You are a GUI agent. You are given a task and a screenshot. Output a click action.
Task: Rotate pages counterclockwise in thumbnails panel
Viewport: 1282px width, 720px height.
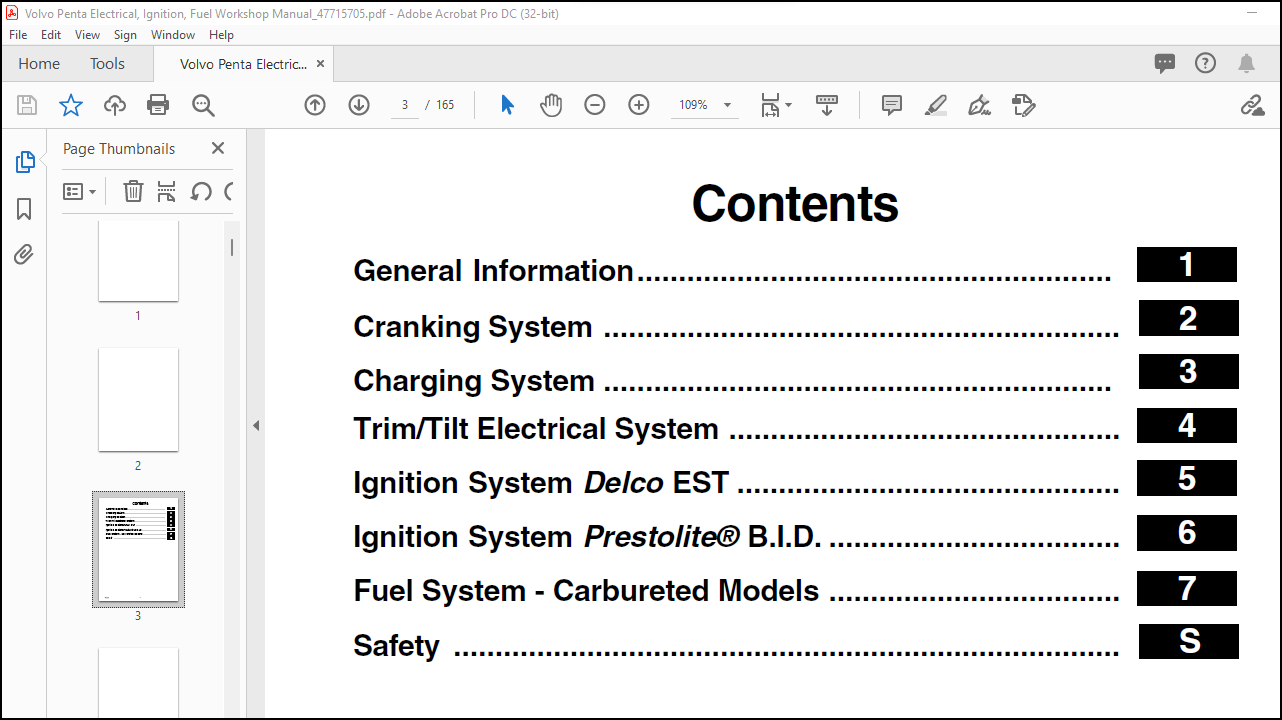[x=201, y=191]
